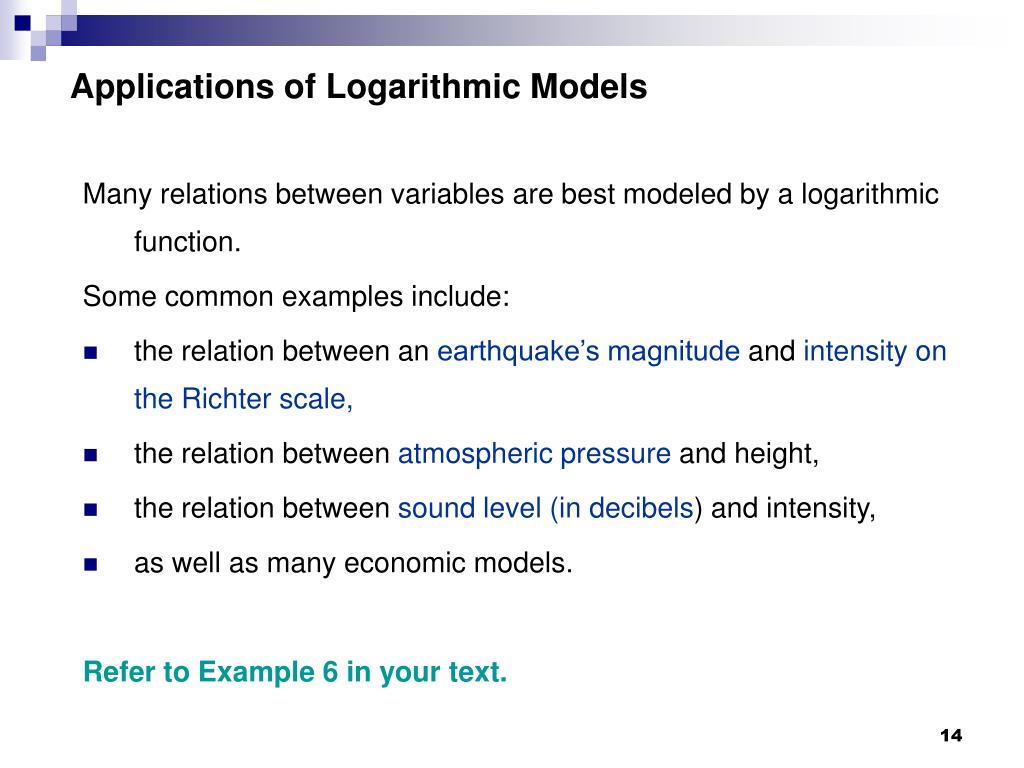
Task: Click the words and height after pressure
Action: 749,454
